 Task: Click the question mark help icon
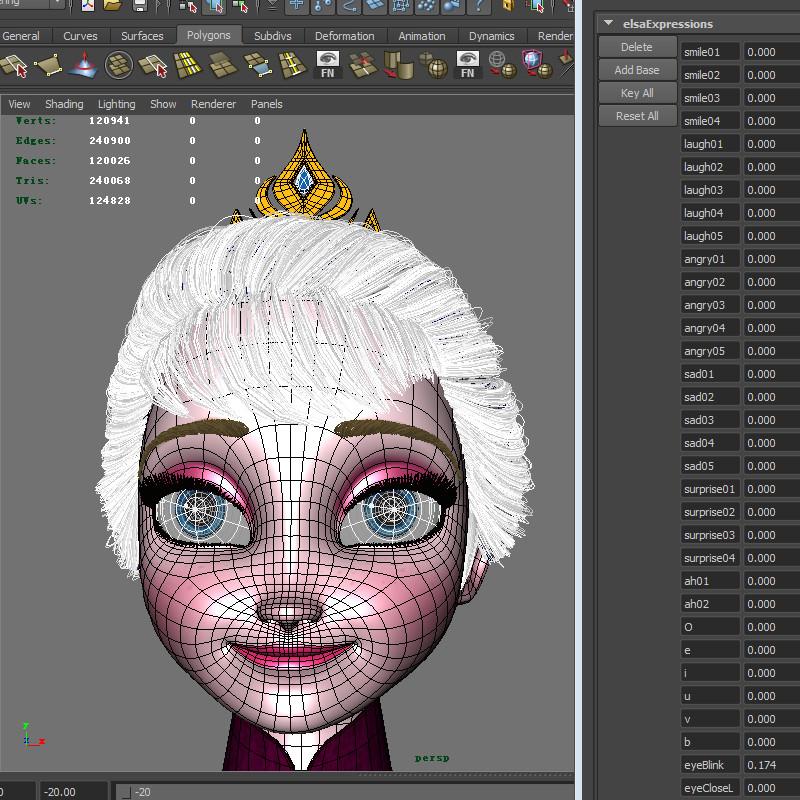click(477, 6)
